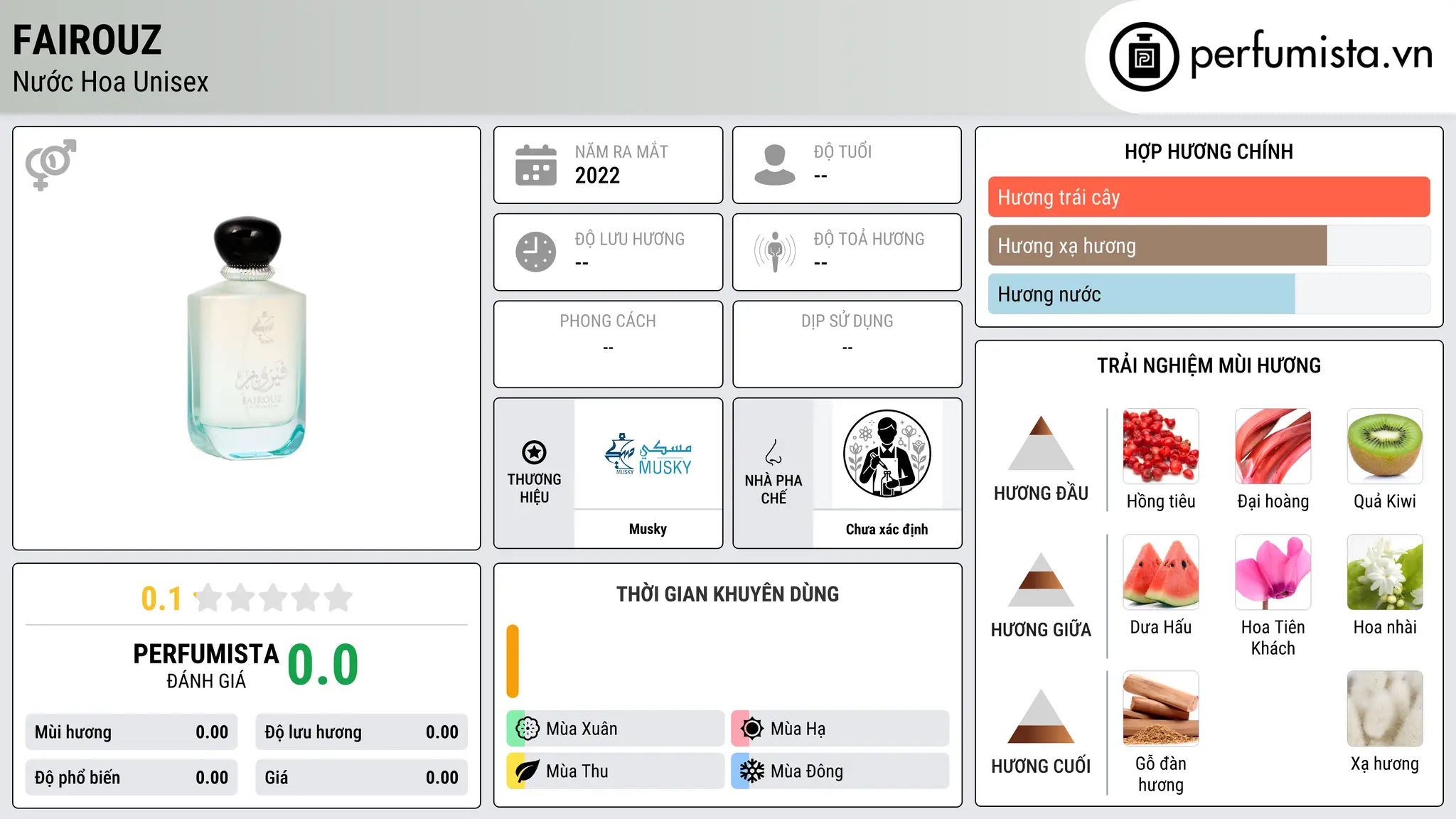Click the Mùa Xuân flower icon

(528, 729)
